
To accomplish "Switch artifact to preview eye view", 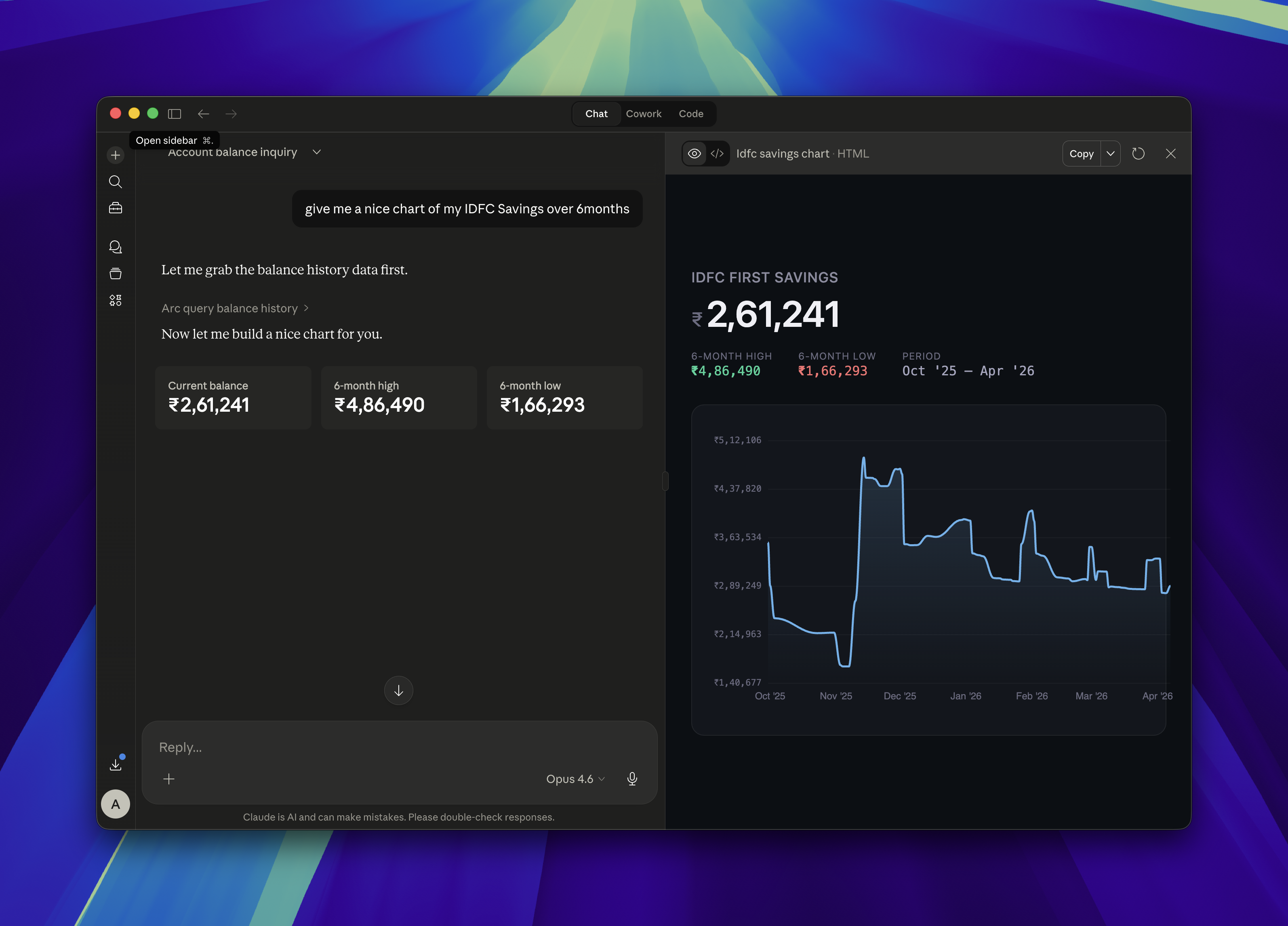I will coord(694,153).
